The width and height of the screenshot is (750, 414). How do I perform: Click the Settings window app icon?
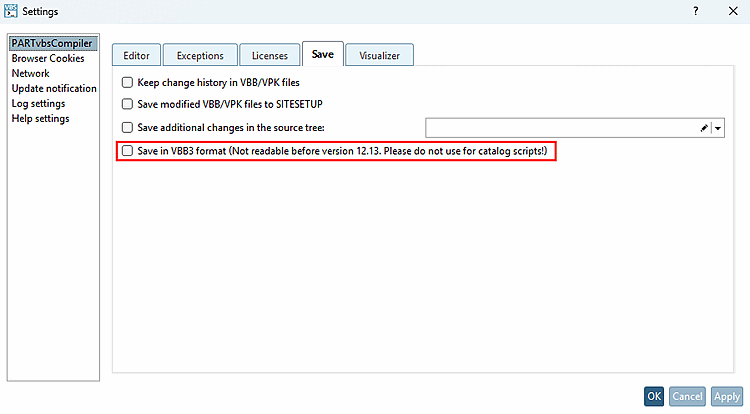11,11
